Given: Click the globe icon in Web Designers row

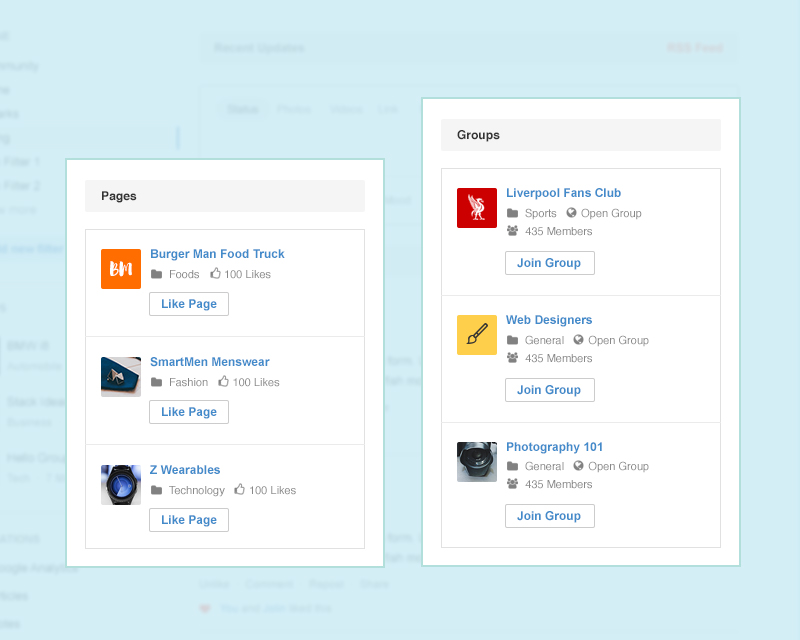Looking at the screenshot, I should (578, 339).
